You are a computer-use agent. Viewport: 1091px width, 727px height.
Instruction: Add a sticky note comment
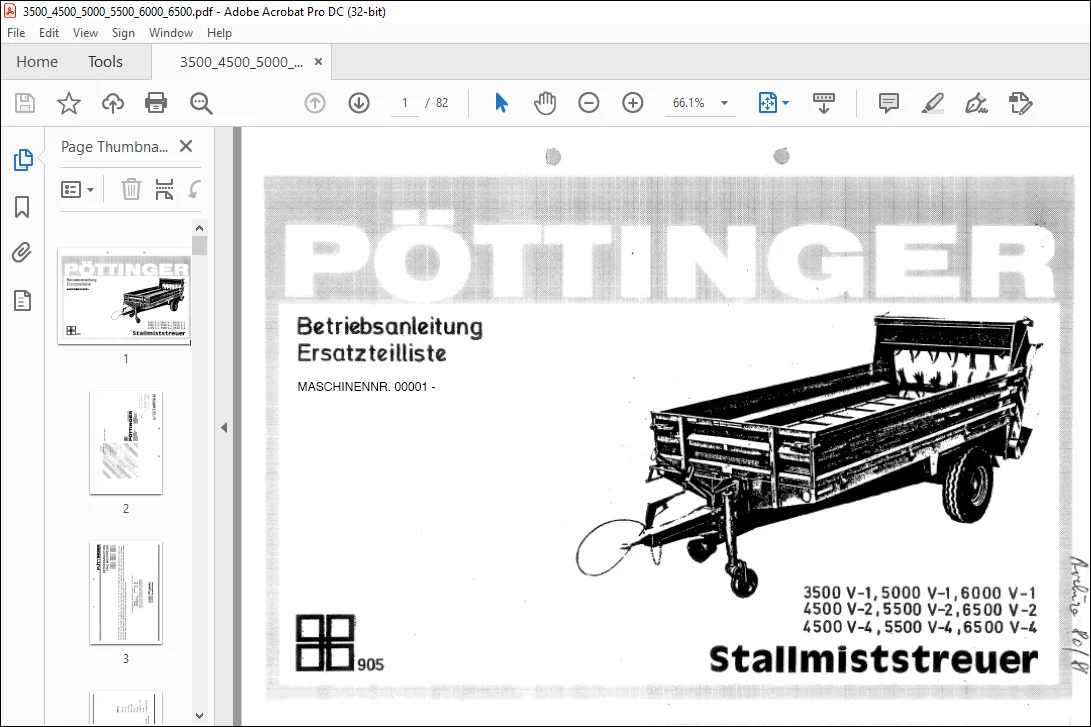click(x=889, y=103)
